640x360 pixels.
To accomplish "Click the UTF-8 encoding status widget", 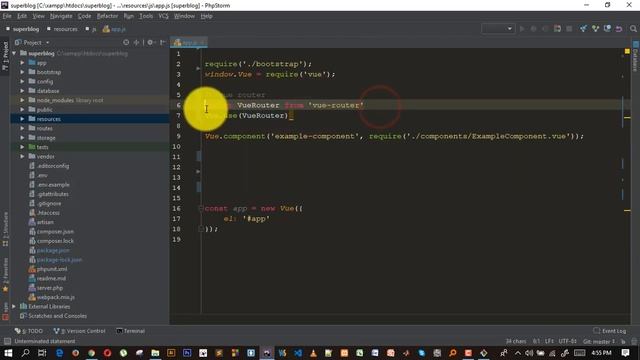I will (x=567, y=341).
